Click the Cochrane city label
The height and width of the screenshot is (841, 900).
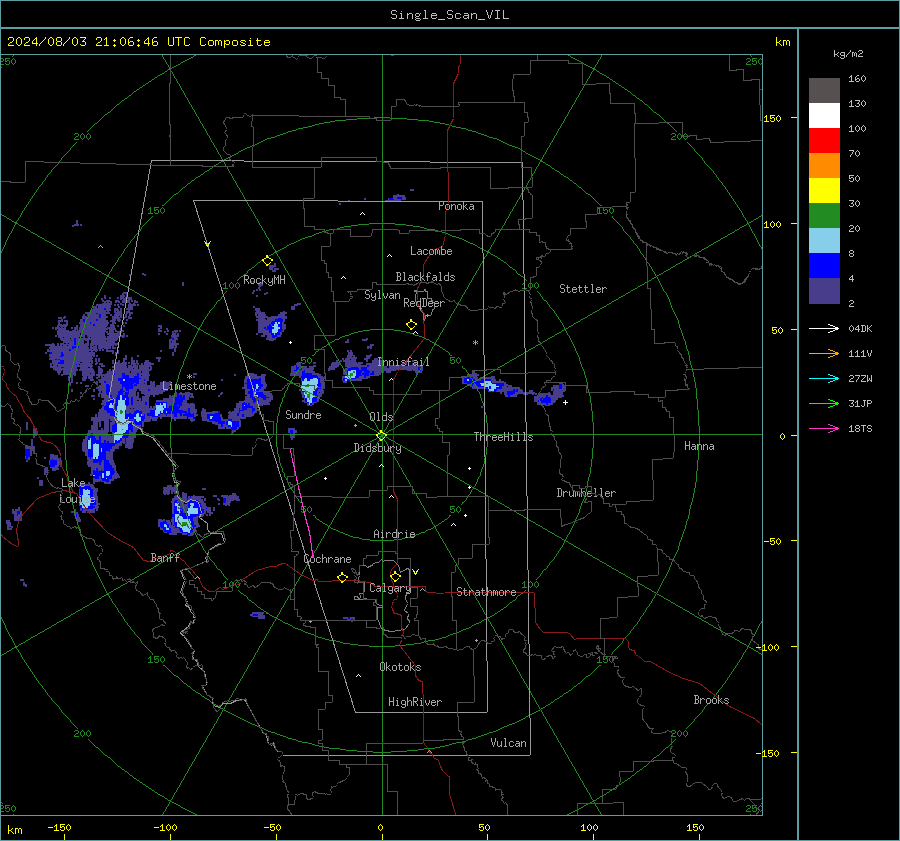tap(327, 559)
